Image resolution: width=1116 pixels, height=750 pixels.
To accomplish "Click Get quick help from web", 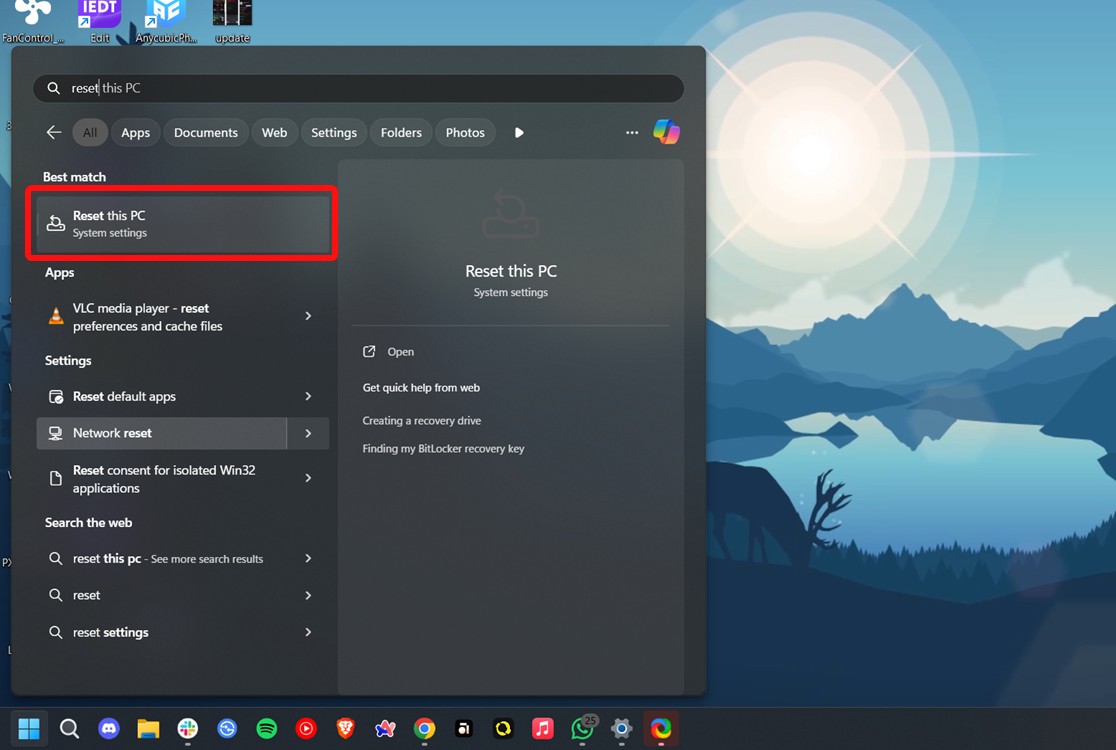I will coord(421,387).
